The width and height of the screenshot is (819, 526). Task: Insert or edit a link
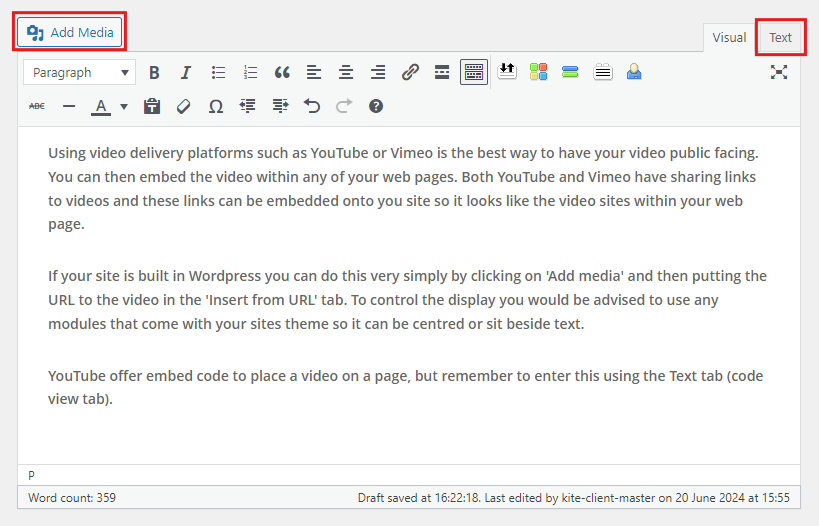click(410, 73)
